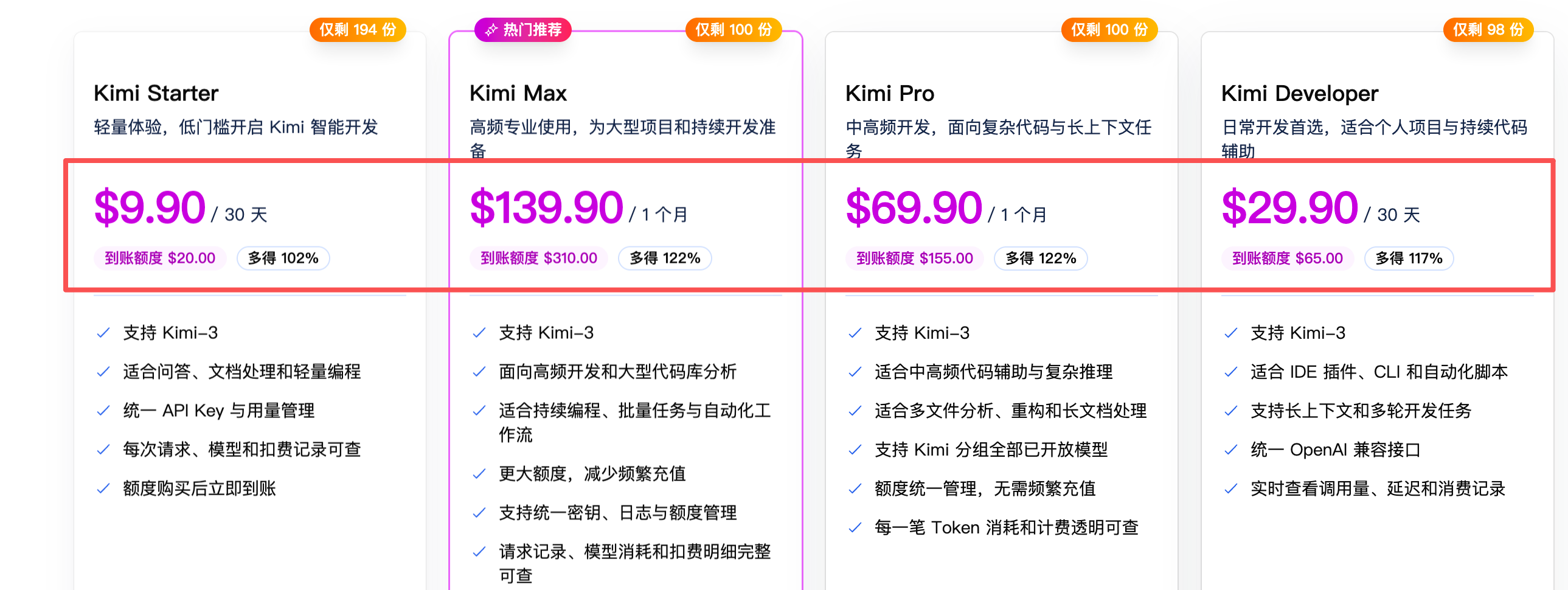
Task: Select the Kimi Starter plan title
Action: click(x=156, y=93)
